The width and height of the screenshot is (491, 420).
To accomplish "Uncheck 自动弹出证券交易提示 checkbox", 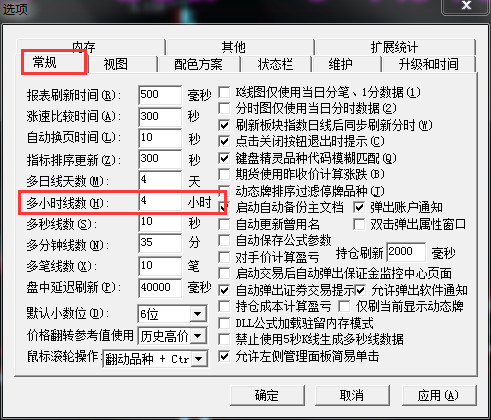I will tap(224, 290).
